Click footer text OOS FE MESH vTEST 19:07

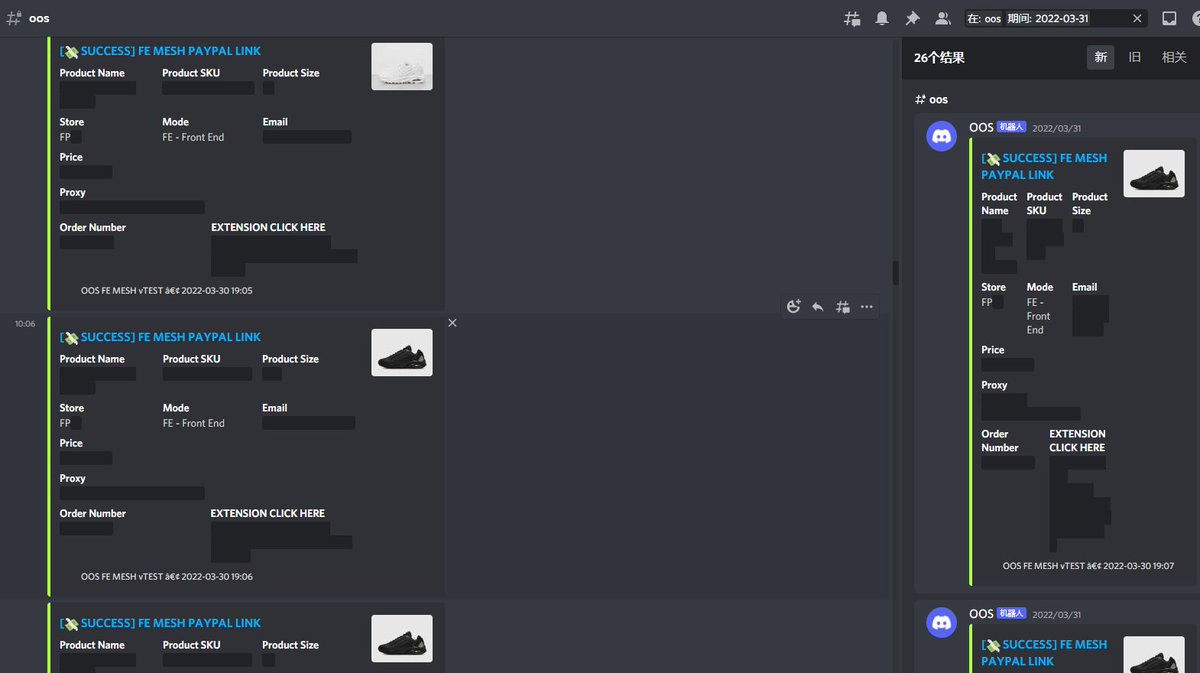1089,566
